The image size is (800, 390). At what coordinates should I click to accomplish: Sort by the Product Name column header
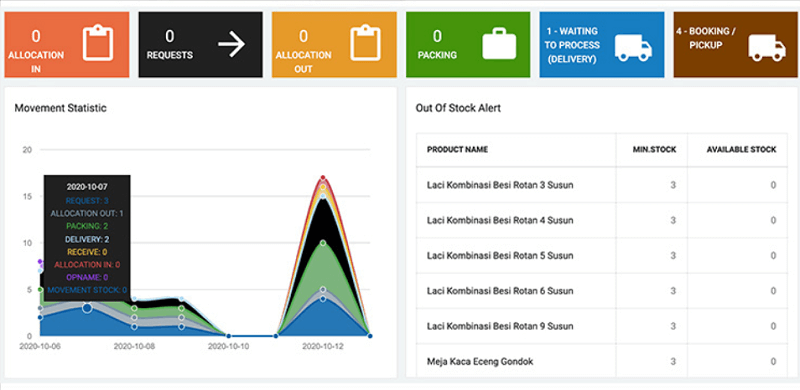457,150
